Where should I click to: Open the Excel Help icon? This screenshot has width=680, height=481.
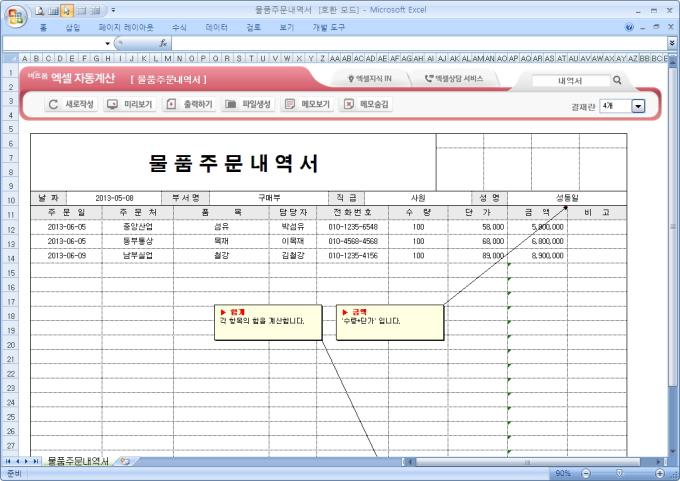pos(629,27)
